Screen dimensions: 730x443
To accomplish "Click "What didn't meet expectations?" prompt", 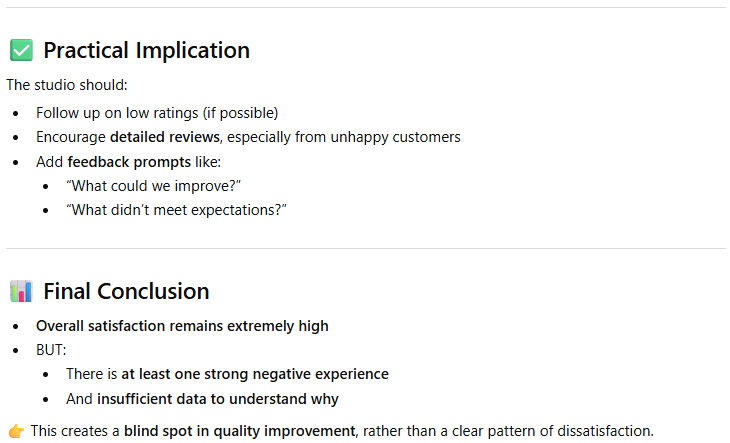I will (x=176, y=211).
